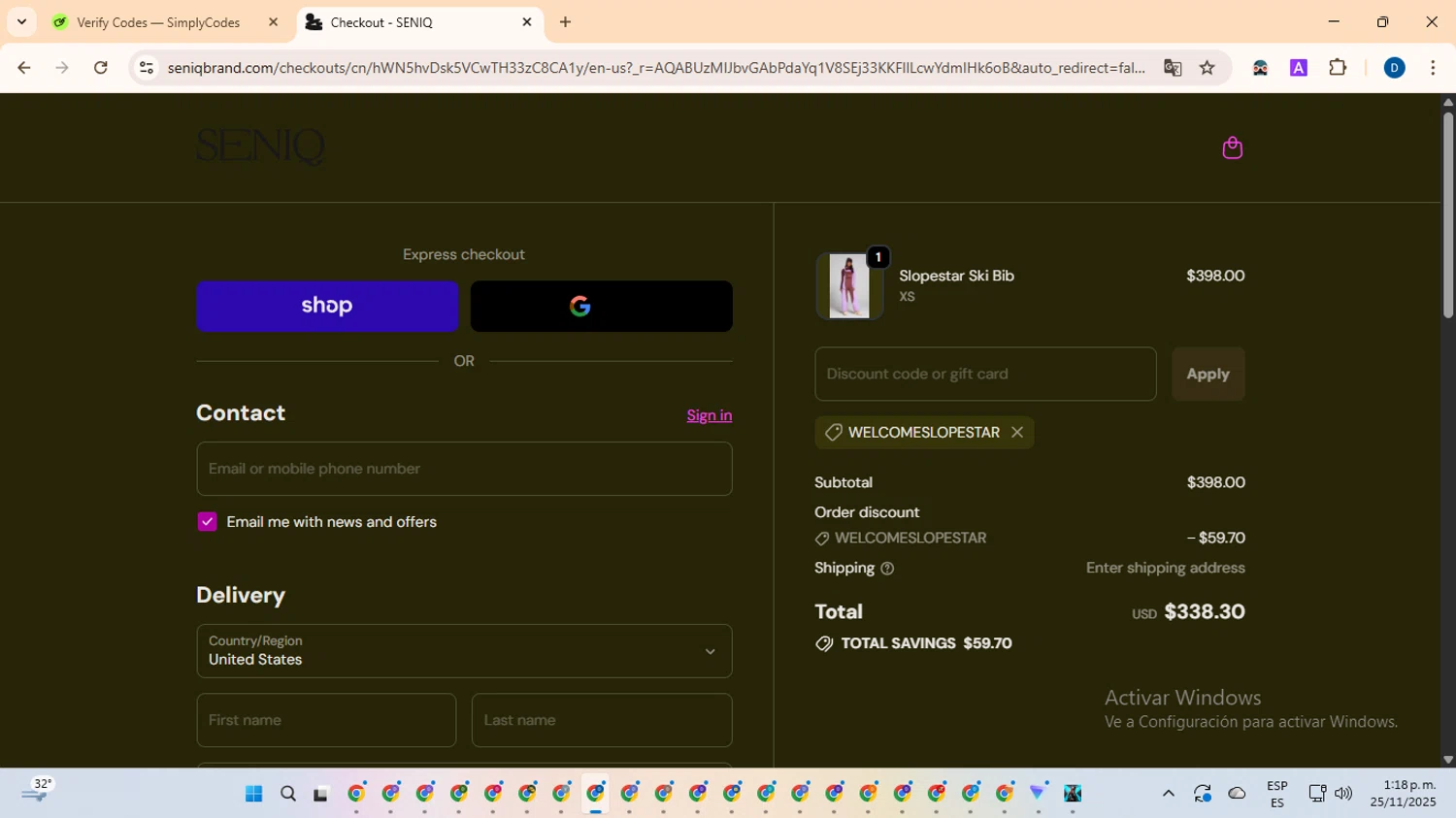Open the Chrome three-dot menu
Image resolution: width=1456 pixels, height=818 pixels.
pyautogui.click(x=1433, y=68)
